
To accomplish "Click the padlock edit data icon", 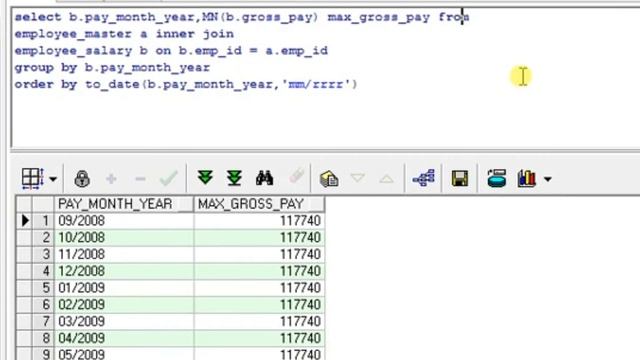I will (82, 178).
